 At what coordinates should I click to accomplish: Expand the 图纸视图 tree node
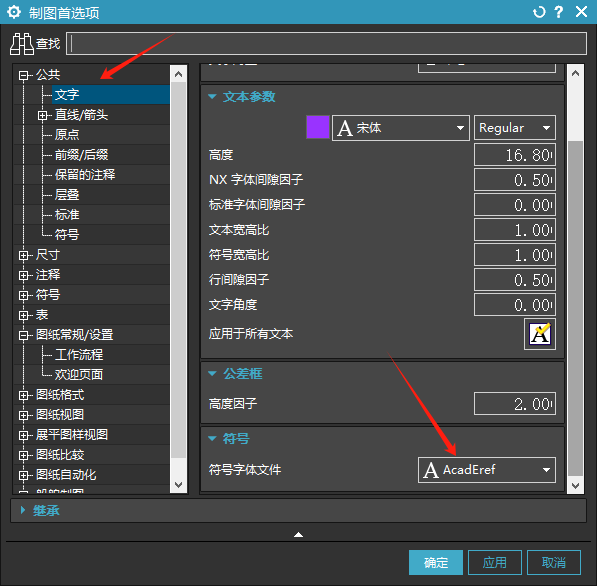[24, 415]
